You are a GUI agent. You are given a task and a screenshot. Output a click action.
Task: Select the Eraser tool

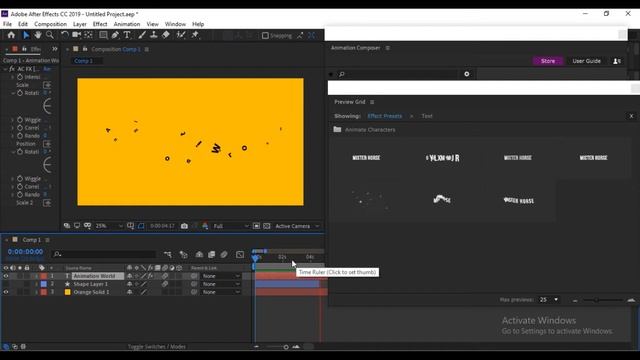coord(166,35)
